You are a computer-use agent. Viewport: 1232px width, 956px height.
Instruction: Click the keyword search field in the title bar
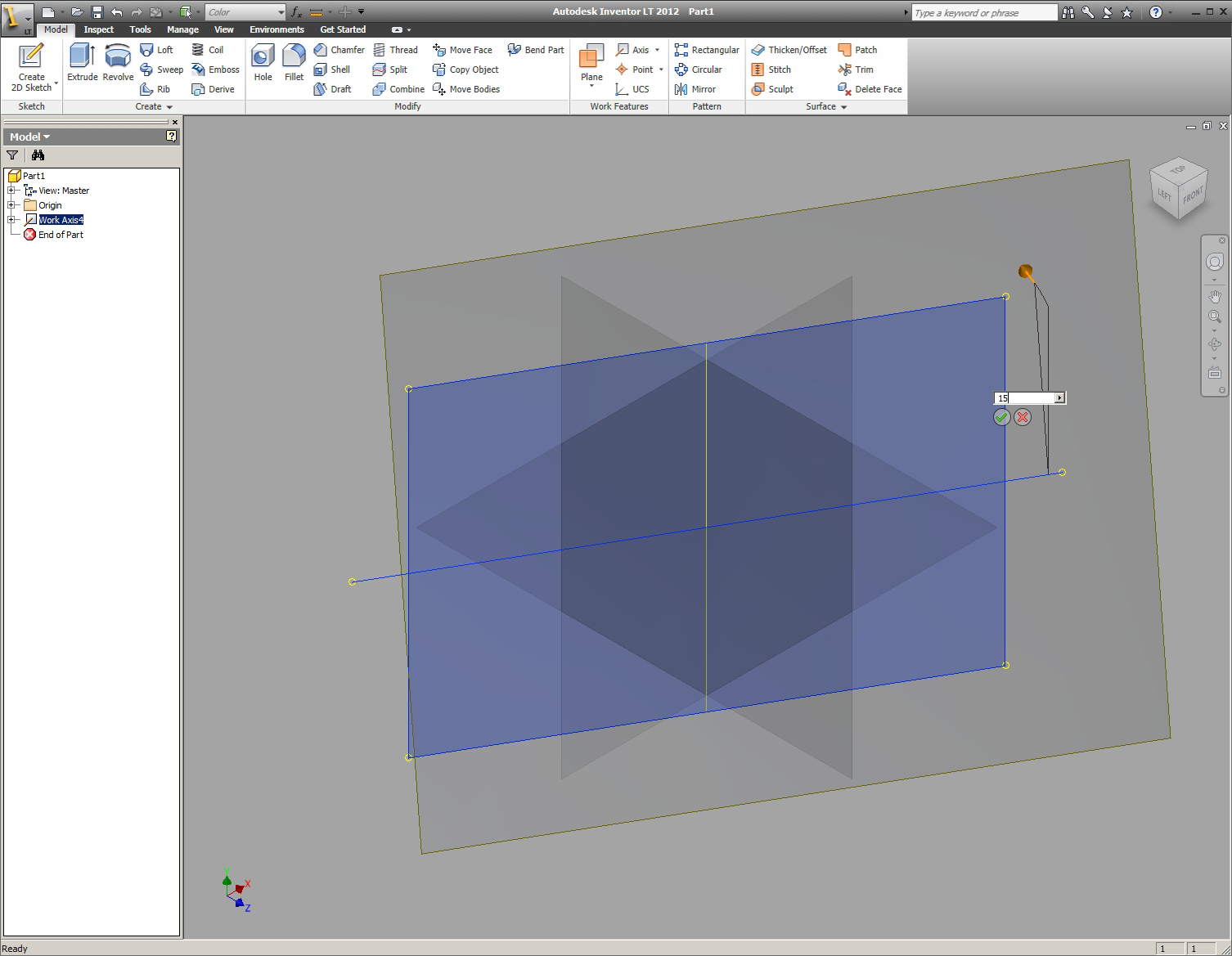click(x=982, y=11)
